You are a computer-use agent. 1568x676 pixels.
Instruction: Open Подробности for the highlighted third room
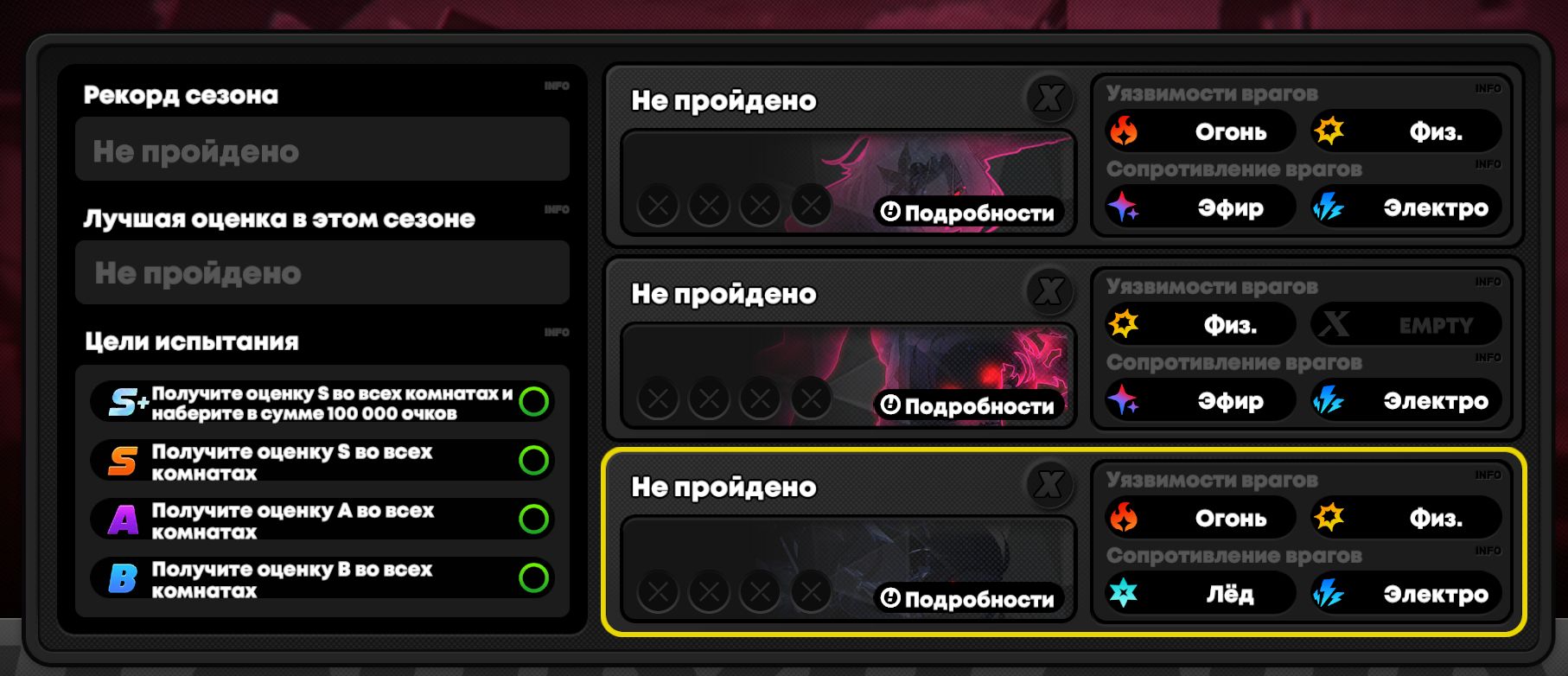[968, 598]
